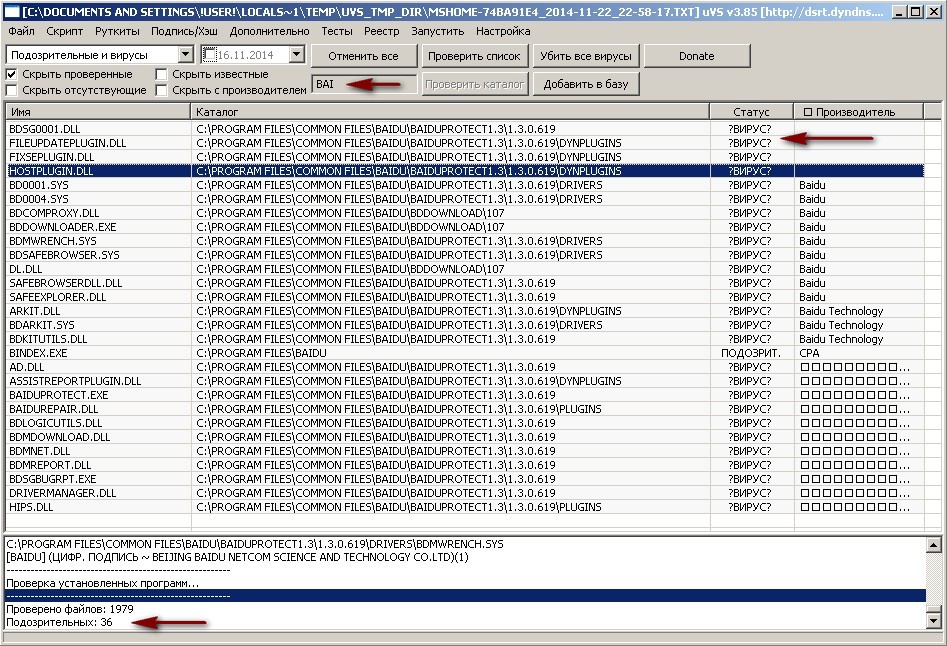Select the BDCOMPROXY.DLL row
The height and width of the screenshot is (646, 947).
464,213
